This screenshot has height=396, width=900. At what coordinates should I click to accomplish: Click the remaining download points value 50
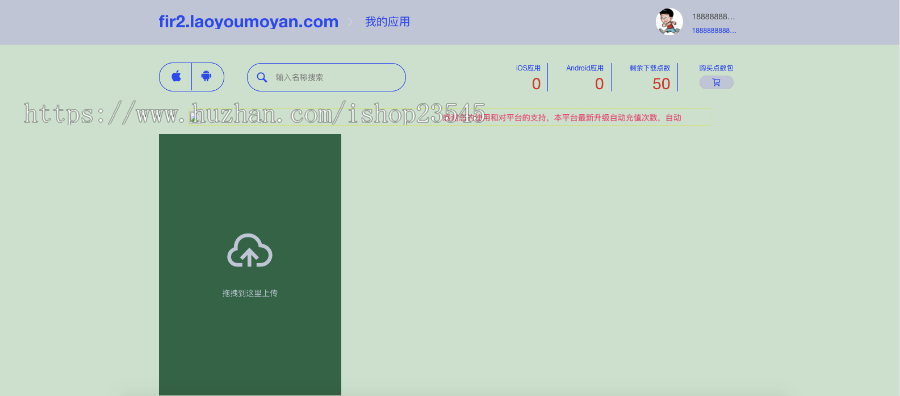click(661, 84)
